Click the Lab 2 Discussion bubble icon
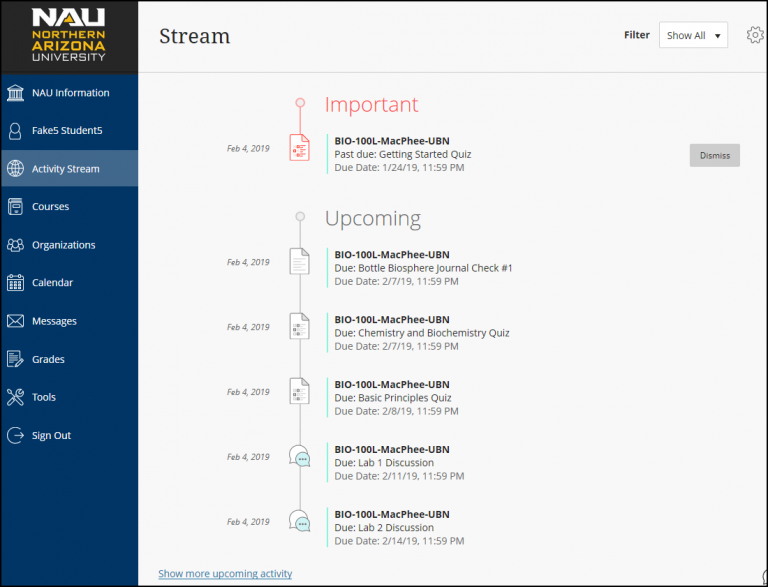The image size is (768, 587). pos(299,521)
